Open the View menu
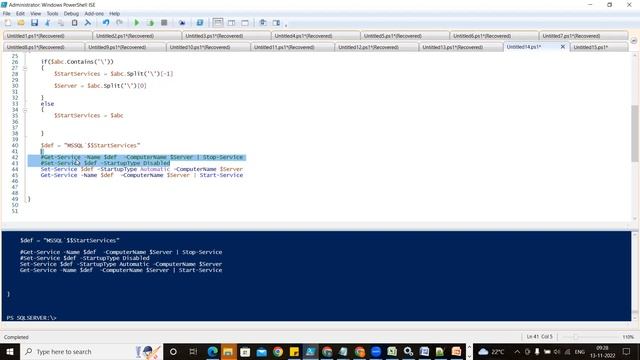The height and width of the screenshot is (360, 640). [x=36, y=13]
